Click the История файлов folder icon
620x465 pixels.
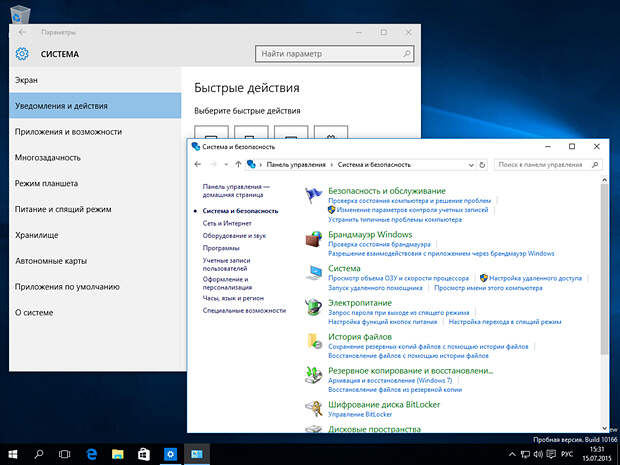pos(315,341)
